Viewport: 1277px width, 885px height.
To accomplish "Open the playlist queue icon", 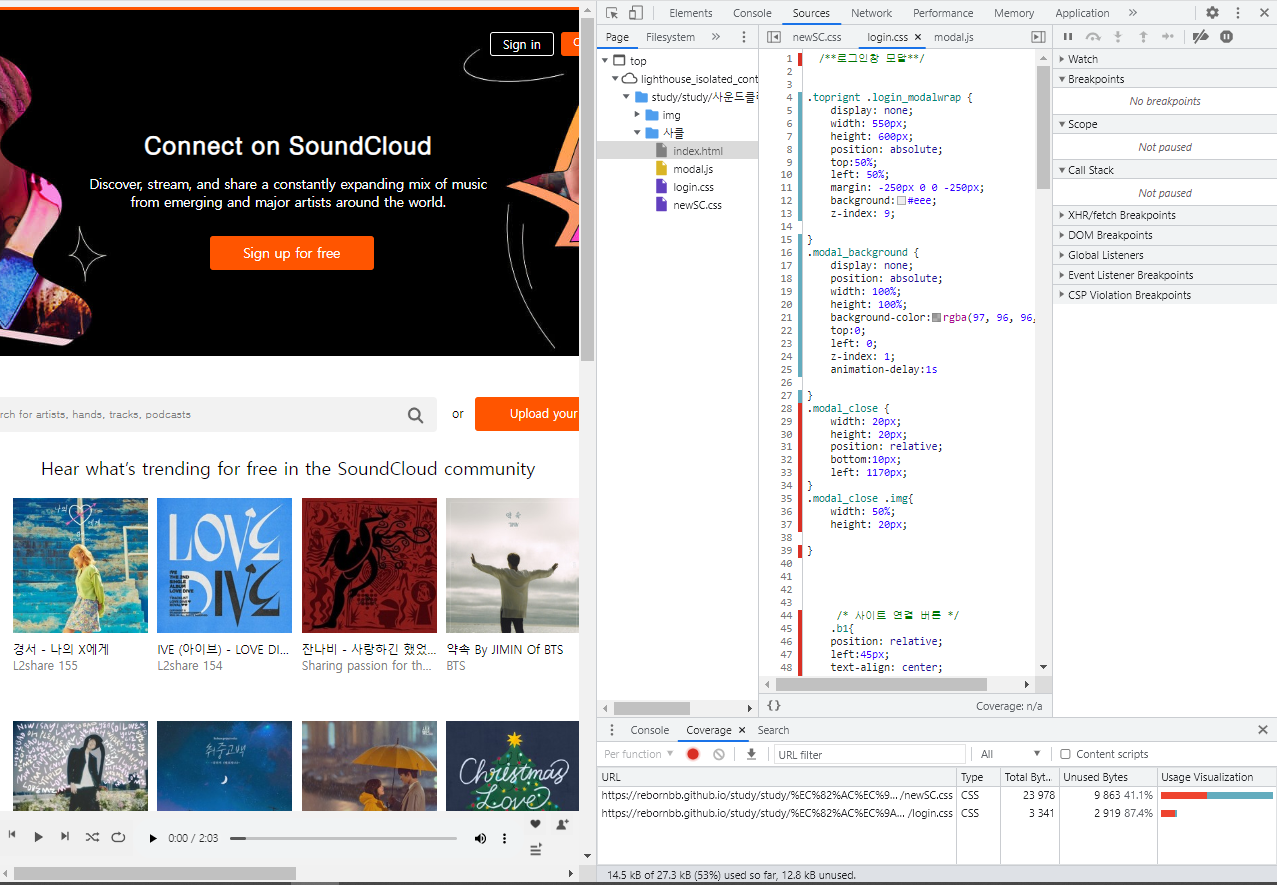I will (536, 849).
